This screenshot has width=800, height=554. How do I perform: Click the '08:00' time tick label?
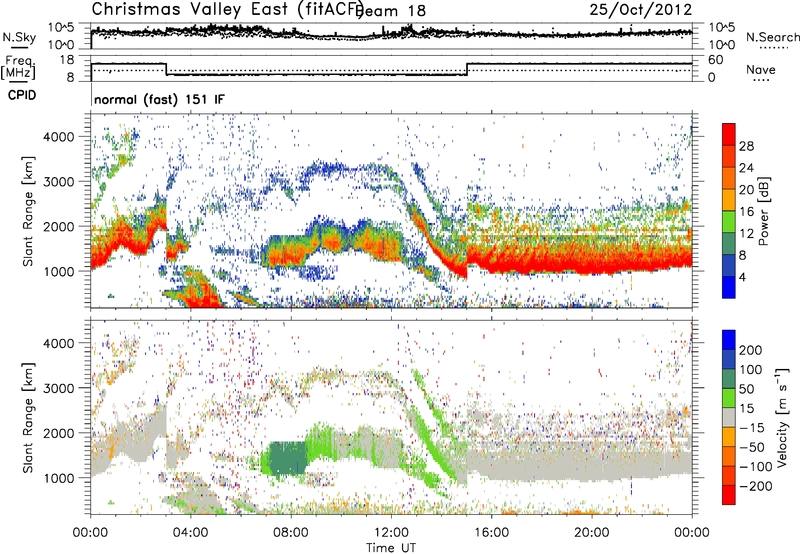[290, 533]
